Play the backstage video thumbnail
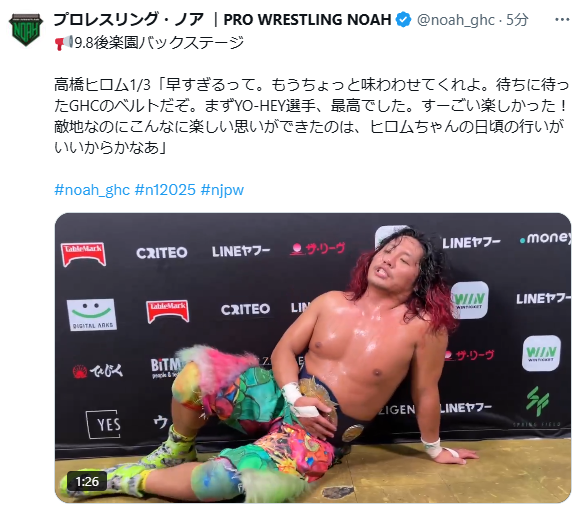 click(313, 358)
